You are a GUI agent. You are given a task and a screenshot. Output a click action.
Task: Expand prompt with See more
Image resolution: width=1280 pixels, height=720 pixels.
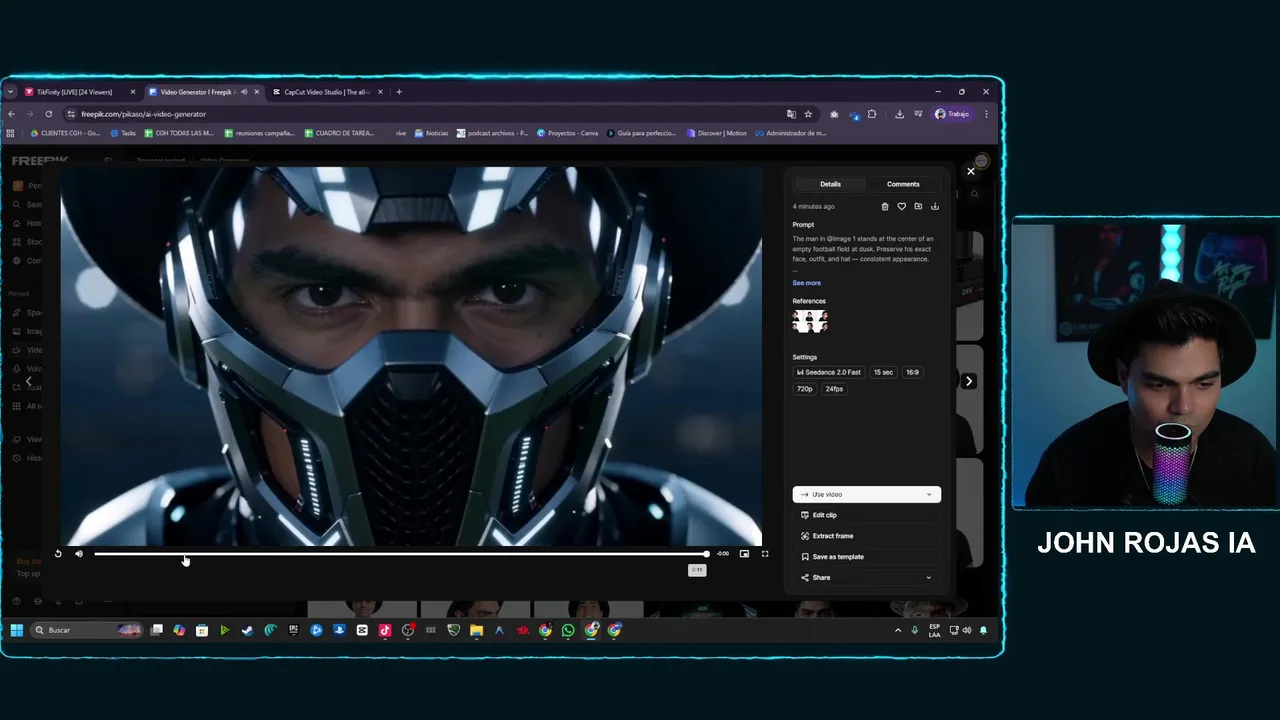pos(806,283)
